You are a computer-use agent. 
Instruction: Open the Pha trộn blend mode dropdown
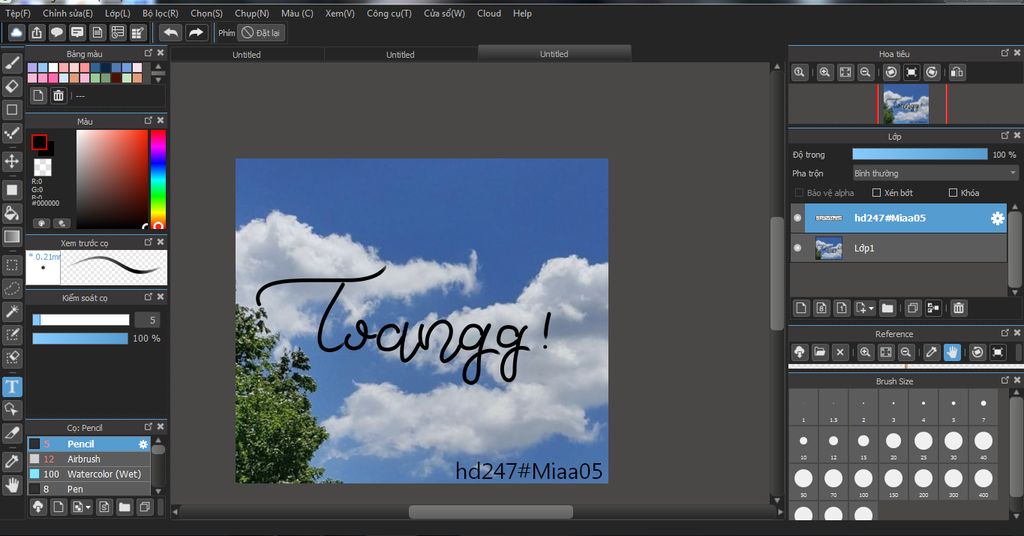935,173
